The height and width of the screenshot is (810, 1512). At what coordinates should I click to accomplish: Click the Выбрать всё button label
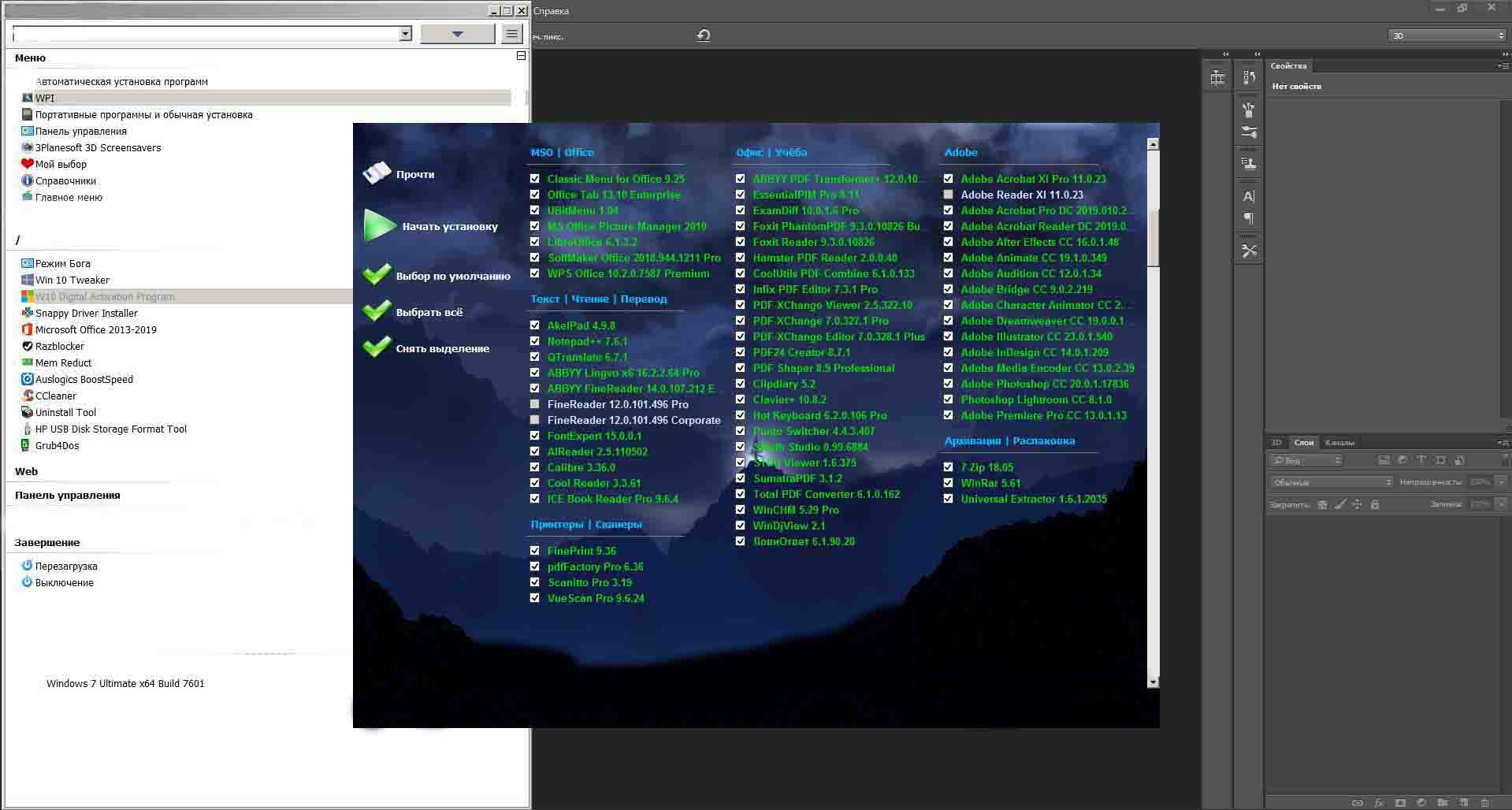(429, 312)
